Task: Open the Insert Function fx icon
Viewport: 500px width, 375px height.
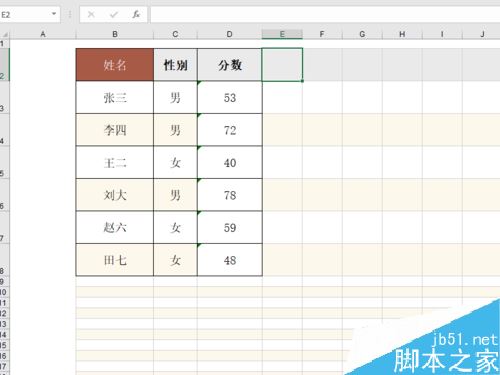Action: [x=136, y=14]
